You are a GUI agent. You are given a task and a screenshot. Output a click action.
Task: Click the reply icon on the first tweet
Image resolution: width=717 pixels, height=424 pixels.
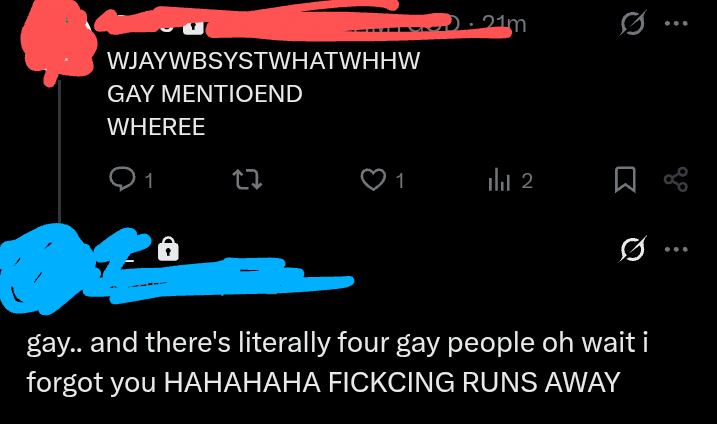click(122, 179)
